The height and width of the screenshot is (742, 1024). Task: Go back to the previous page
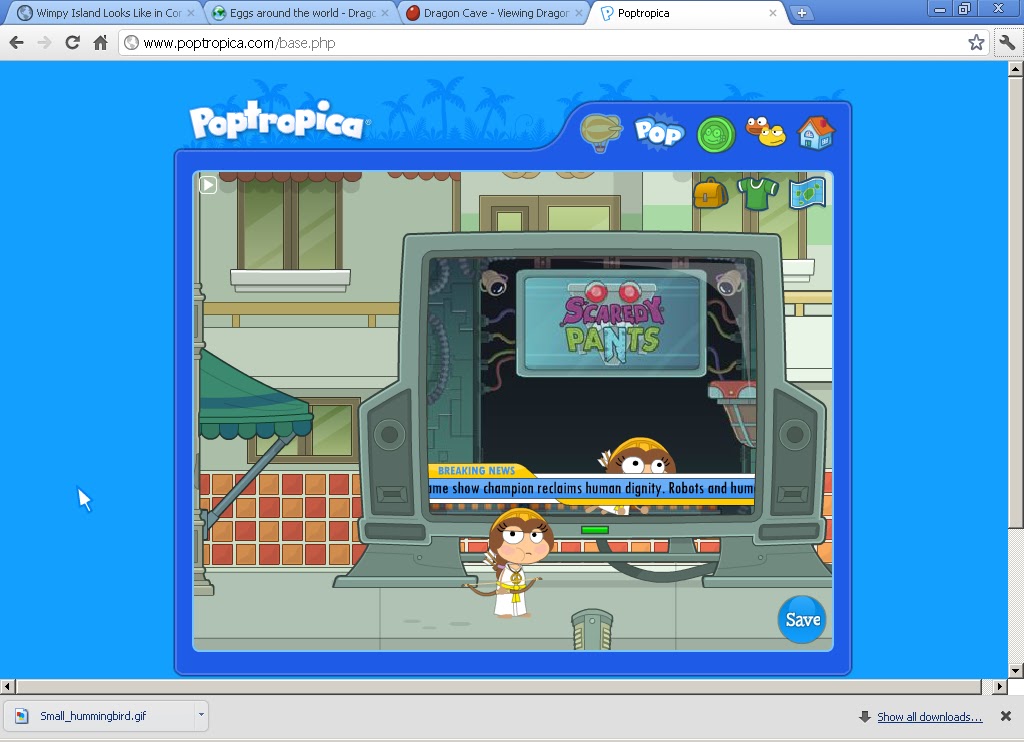point(17,42)
